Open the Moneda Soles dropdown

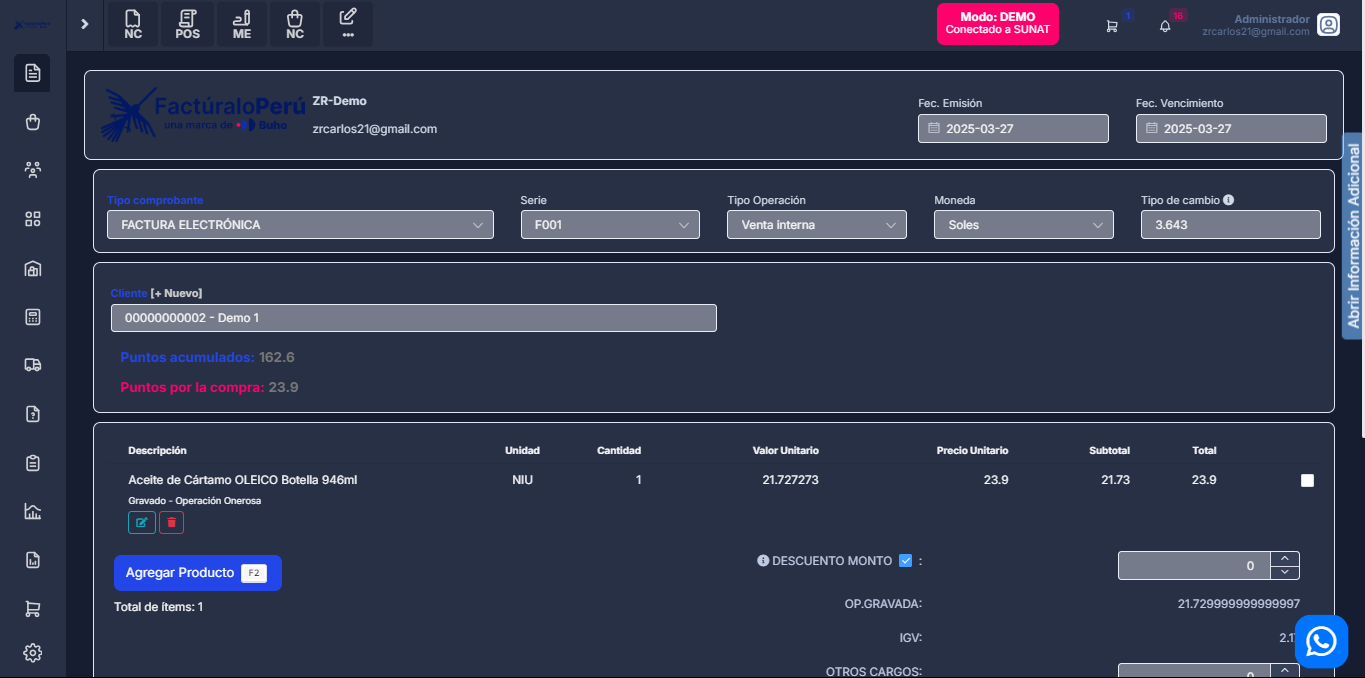(1023, 225)
